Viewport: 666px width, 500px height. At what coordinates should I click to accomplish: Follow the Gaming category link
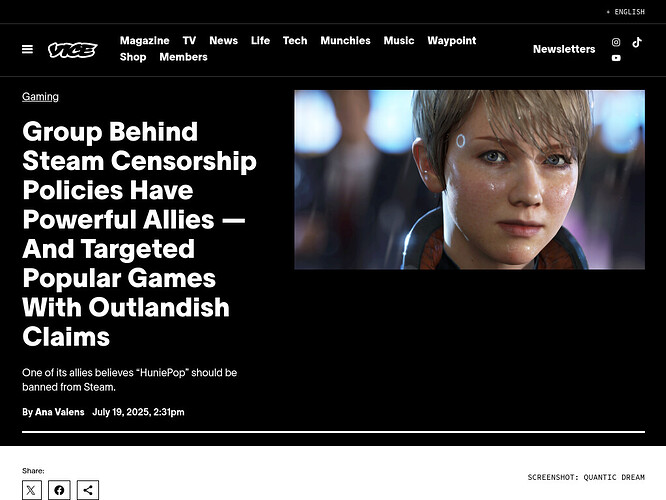tap(40, 97)
